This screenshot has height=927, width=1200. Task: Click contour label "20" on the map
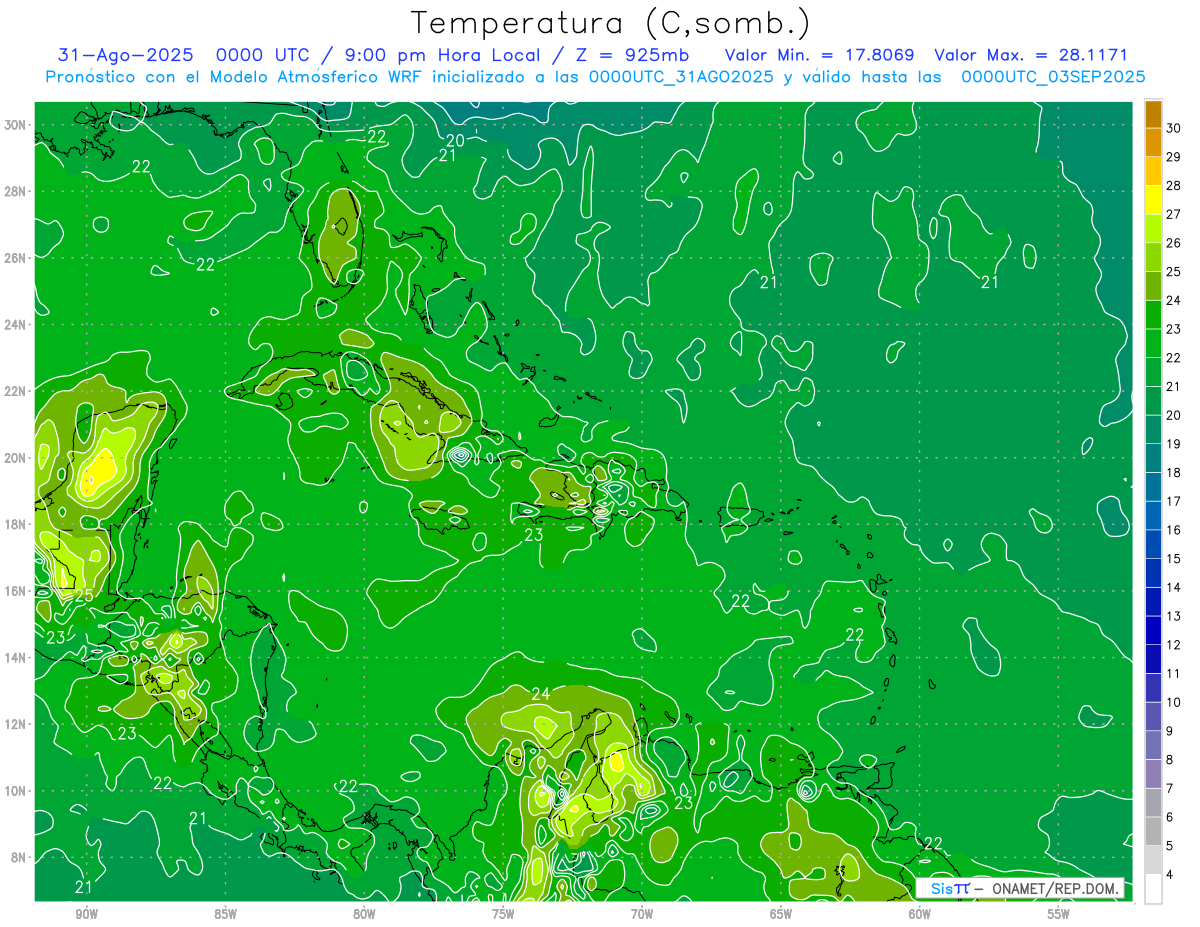point(455,141)
